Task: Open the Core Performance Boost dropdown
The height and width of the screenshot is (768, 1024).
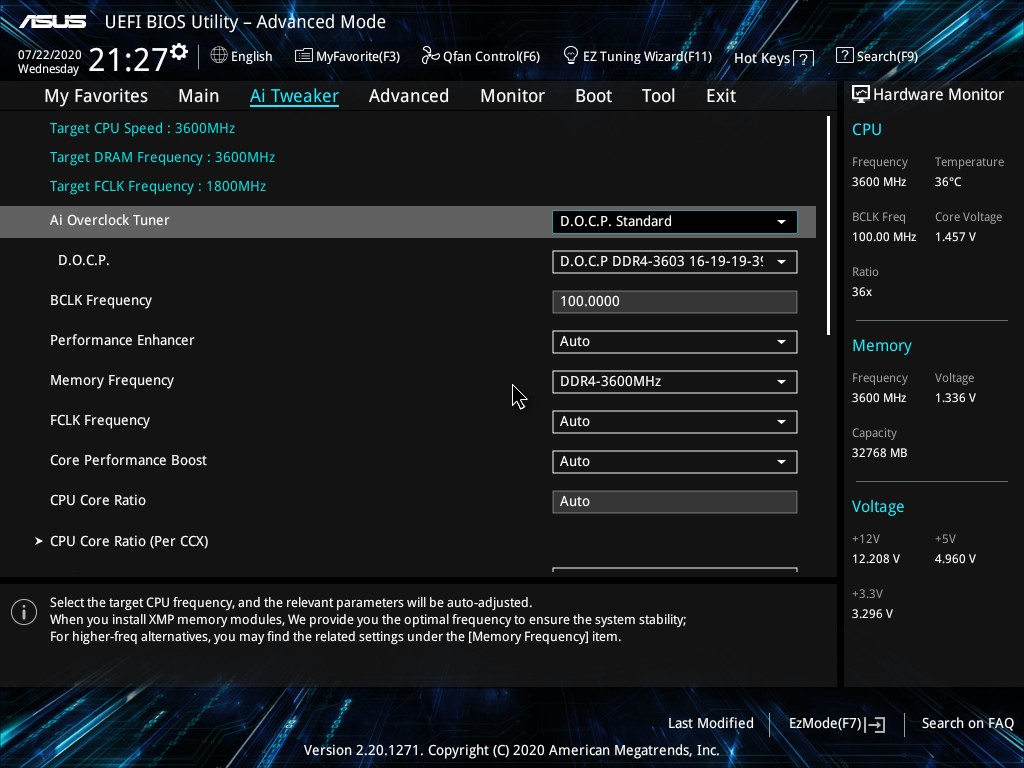Action: (x=674, y=461)
